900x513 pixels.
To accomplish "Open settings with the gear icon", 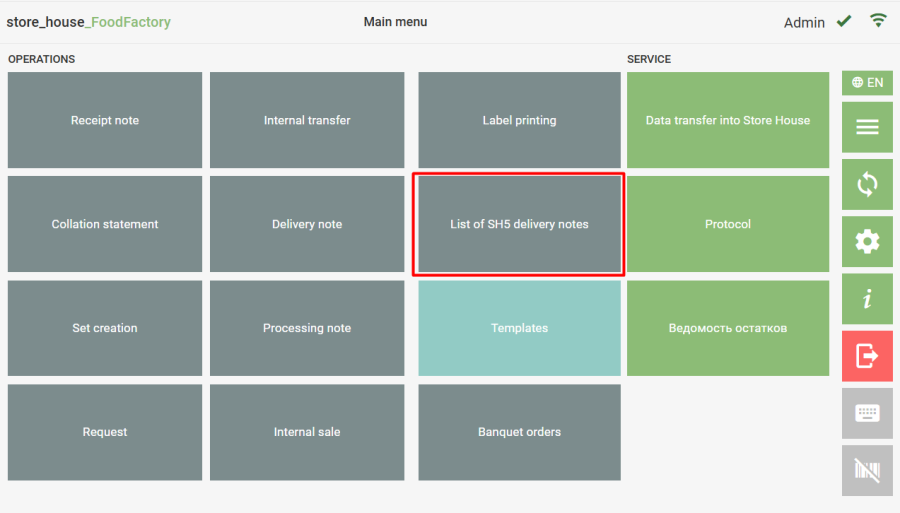I will click(x=867, y=241).
